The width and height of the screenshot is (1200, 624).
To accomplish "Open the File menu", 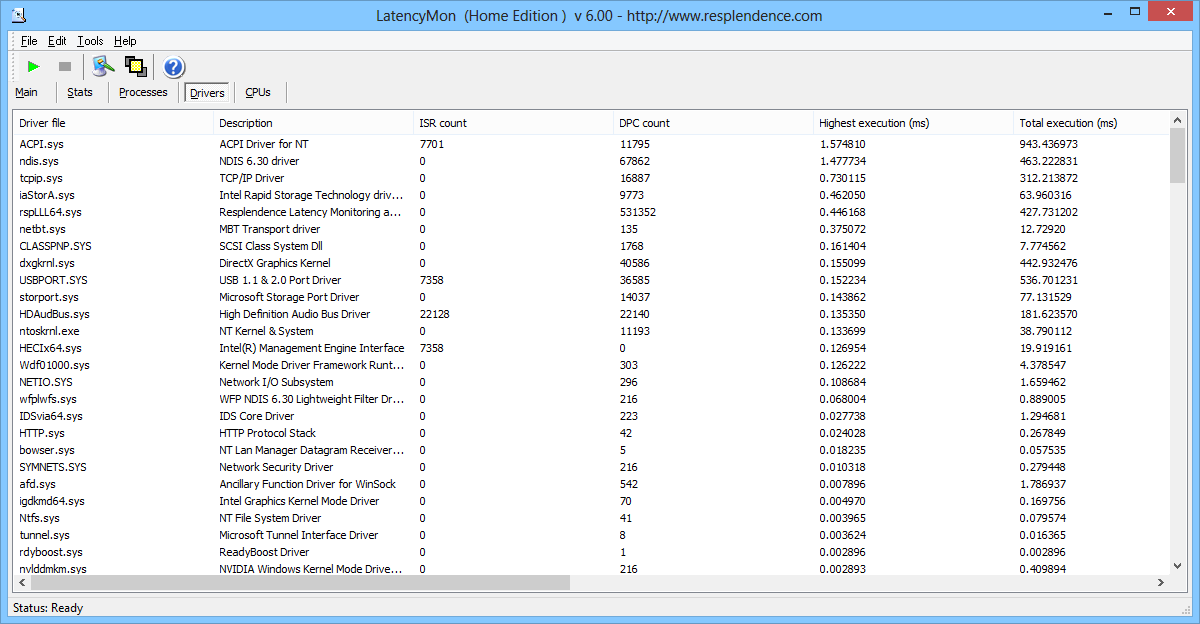I will 29,41.
